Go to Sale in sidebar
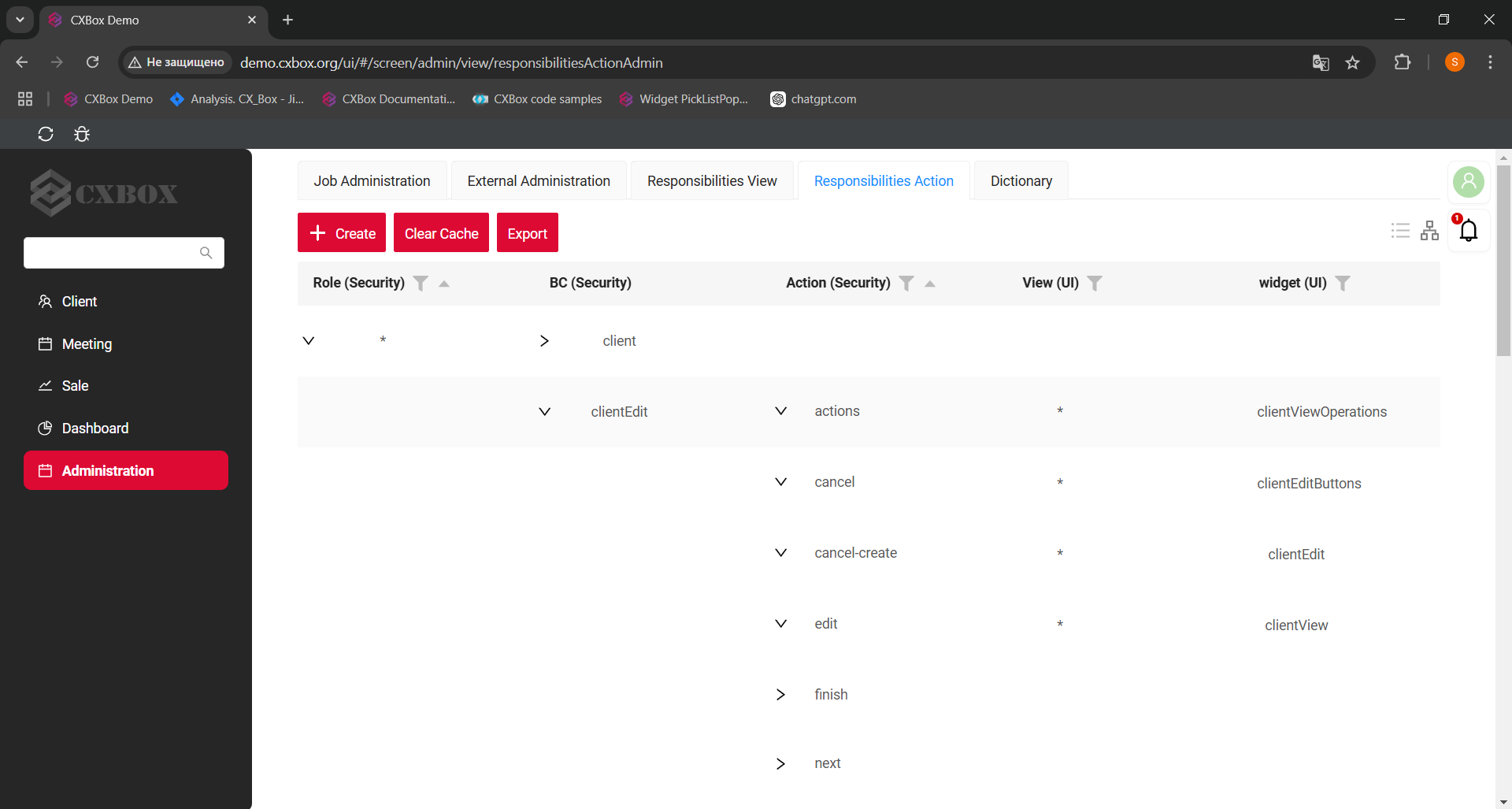This screenshot has width=1512, height=809. (x=126, y=386)
